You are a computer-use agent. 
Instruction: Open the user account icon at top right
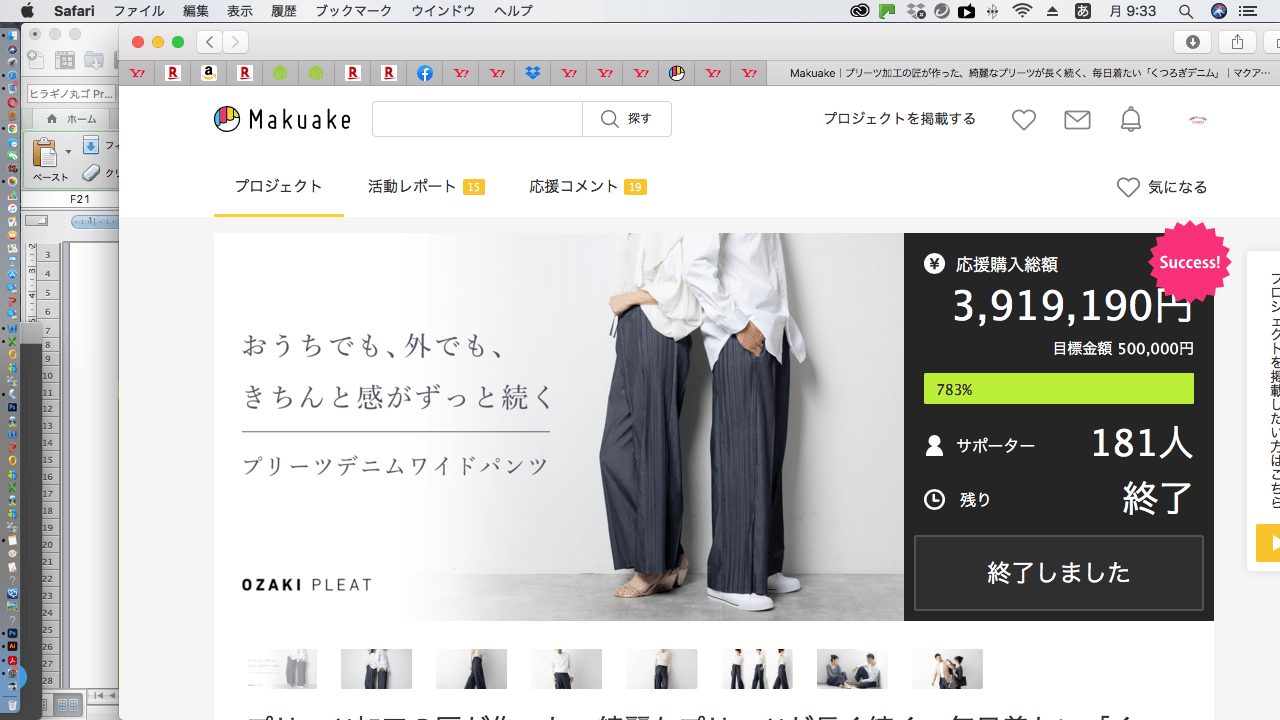point(1197,119)
